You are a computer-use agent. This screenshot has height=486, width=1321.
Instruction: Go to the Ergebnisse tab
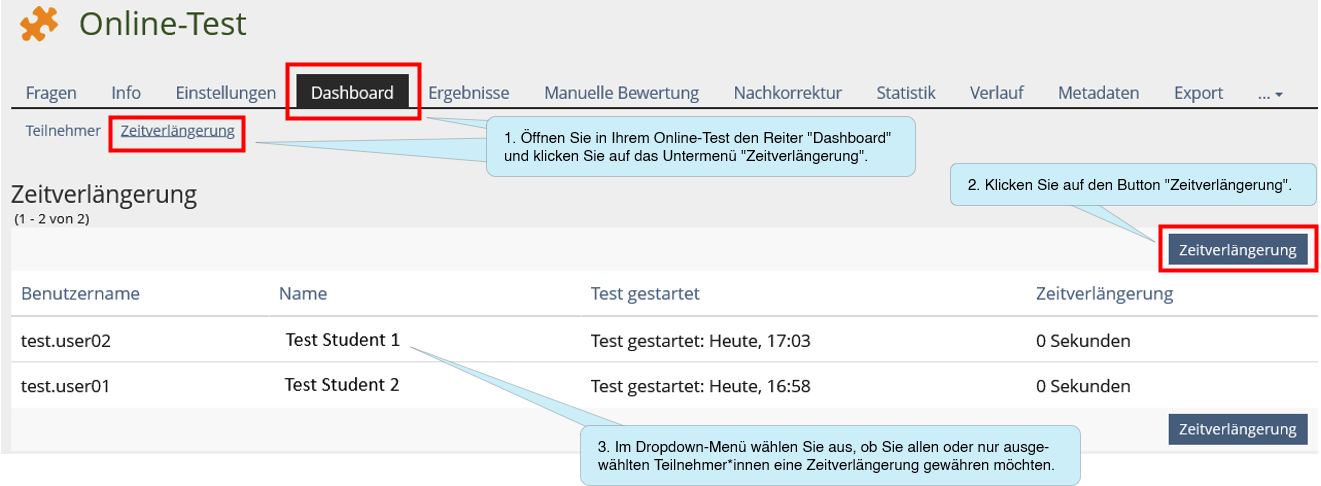469,93
